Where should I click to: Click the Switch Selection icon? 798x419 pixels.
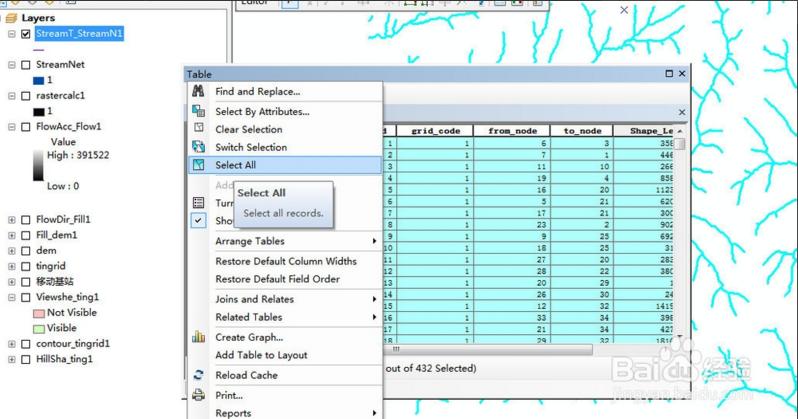click(198, 147)
